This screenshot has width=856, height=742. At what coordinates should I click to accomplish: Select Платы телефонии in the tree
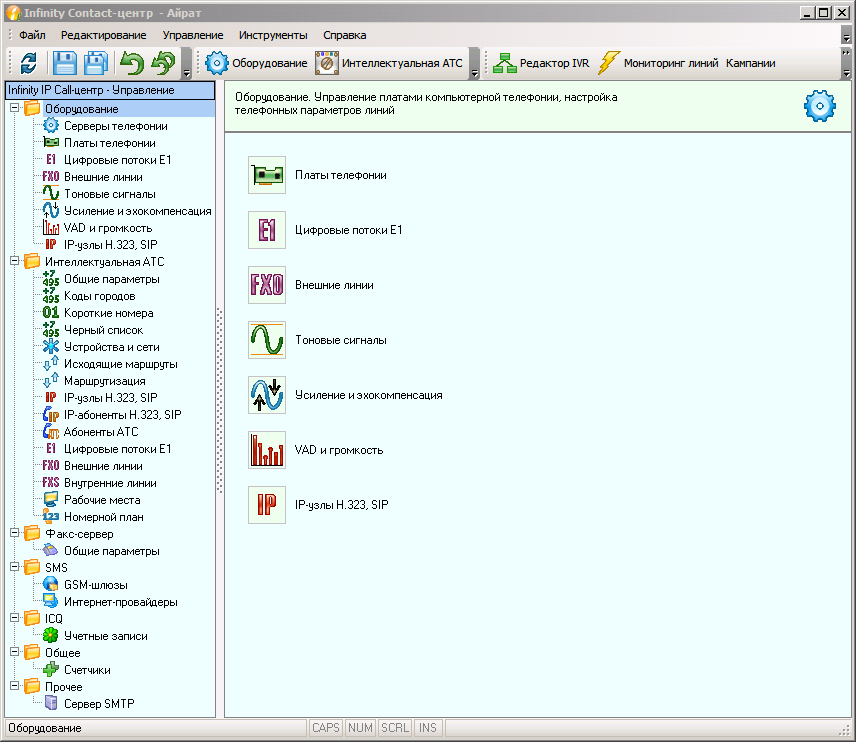(x=110, y=143)
